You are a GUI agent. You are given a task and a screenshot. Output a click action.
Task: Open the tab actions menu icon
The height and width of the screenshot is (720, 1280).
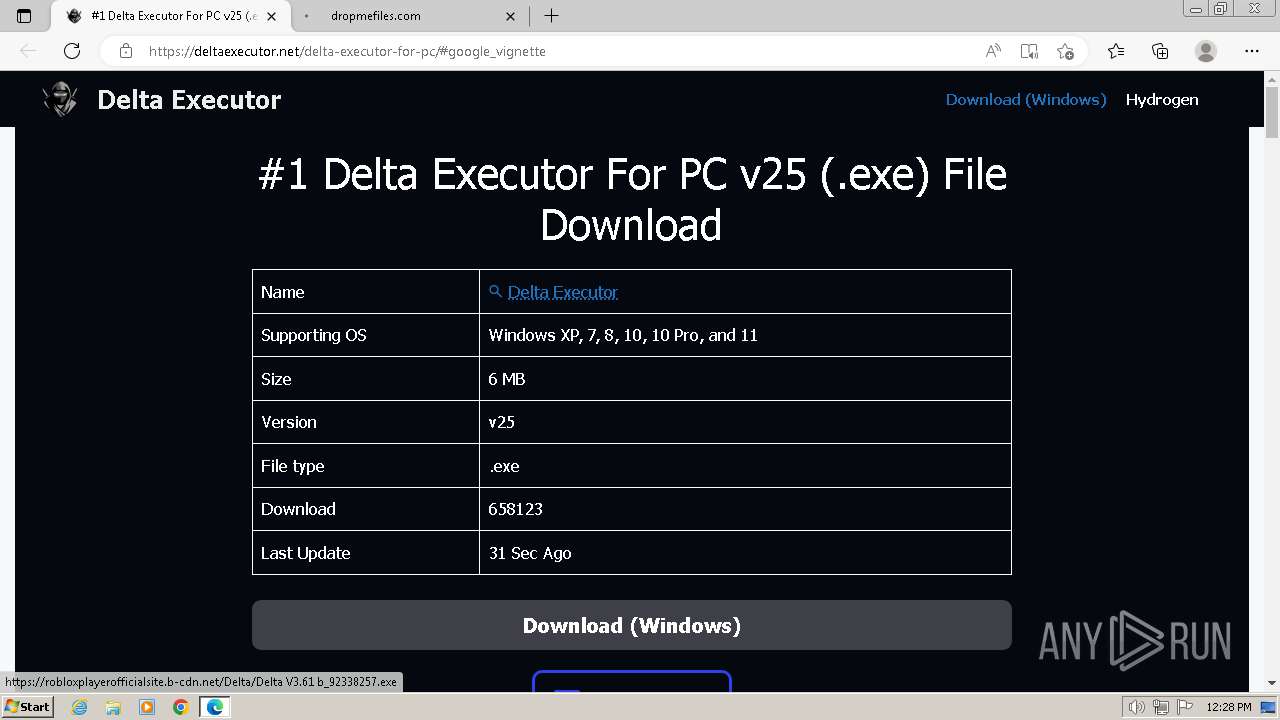[x=24, y=16]
